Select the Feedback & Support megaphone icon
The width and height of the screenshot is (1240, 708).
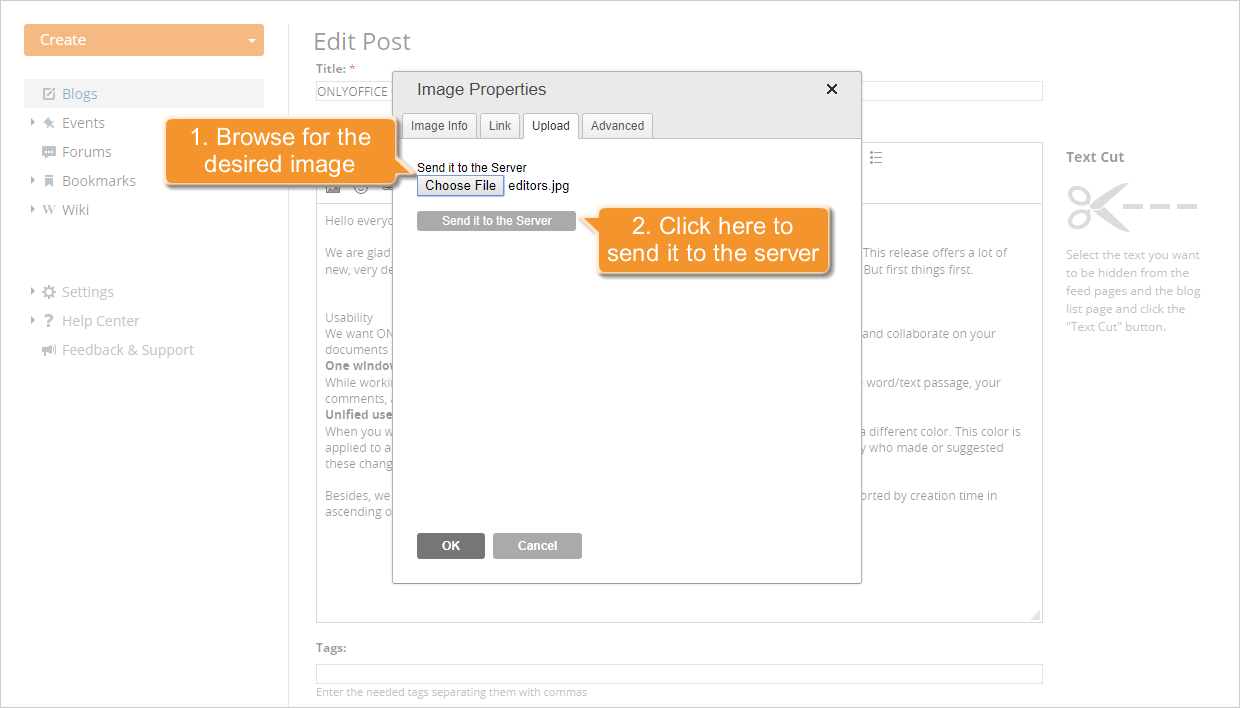48,349
